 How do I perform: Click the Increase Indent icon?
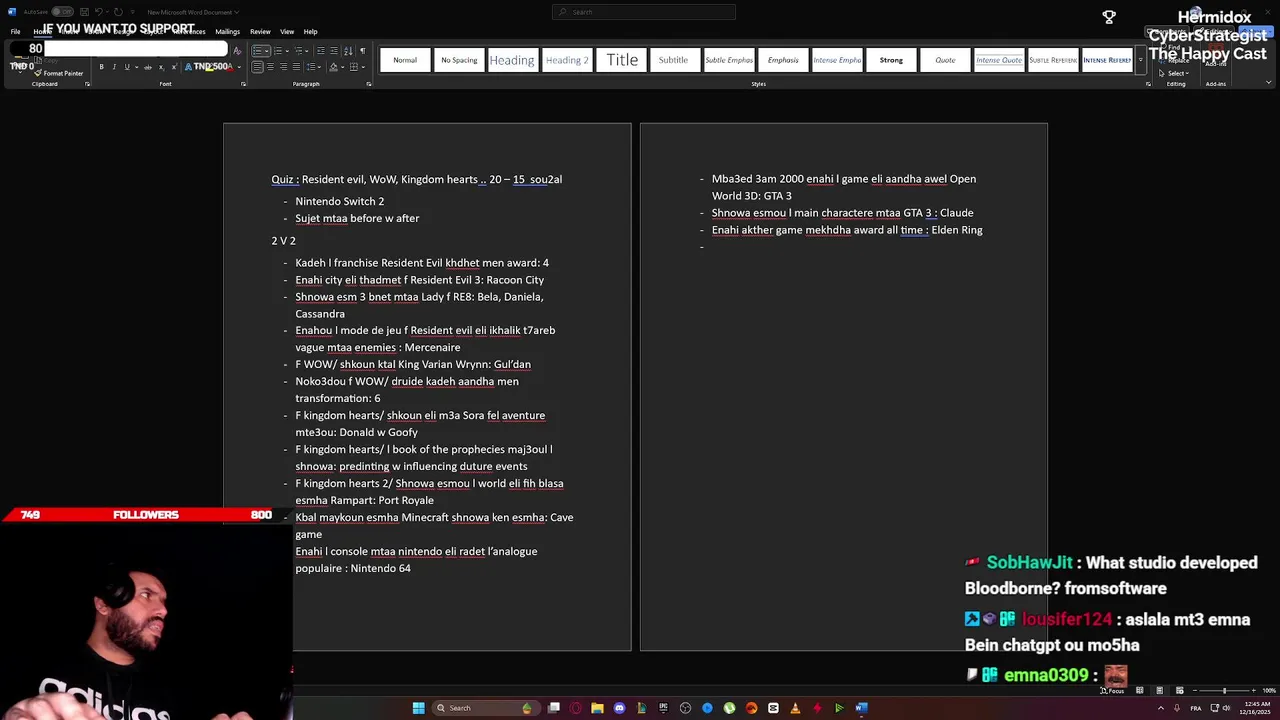pos(334,51)
